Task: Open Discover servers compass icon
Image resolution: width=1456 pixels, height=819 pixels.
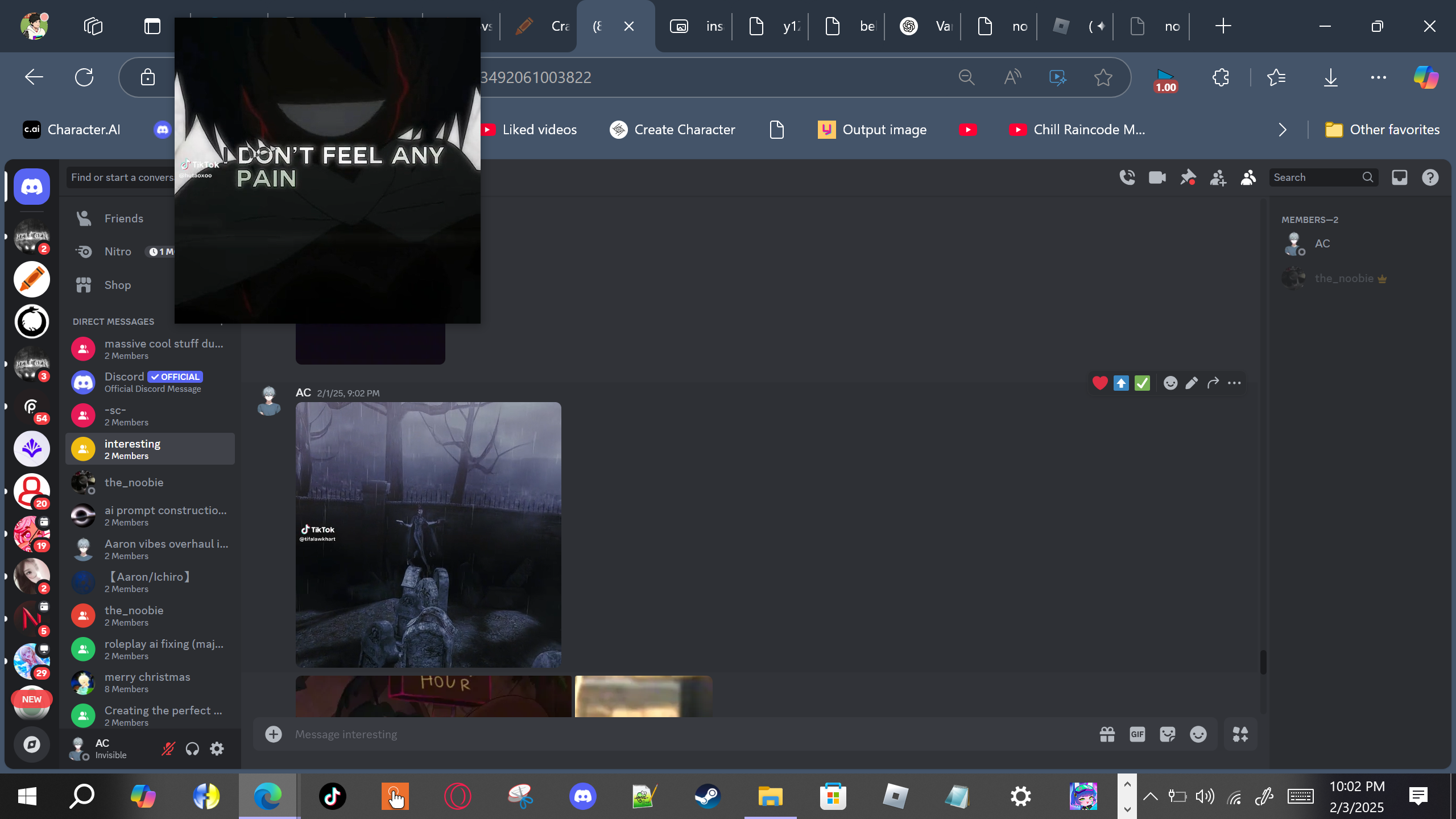Action: coord(32,744)
